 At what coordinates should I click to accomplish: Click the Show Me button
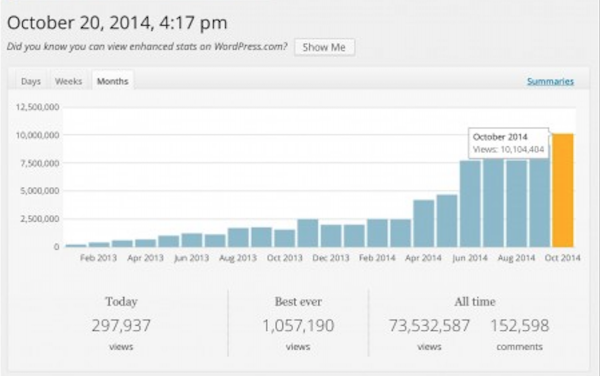324,47
